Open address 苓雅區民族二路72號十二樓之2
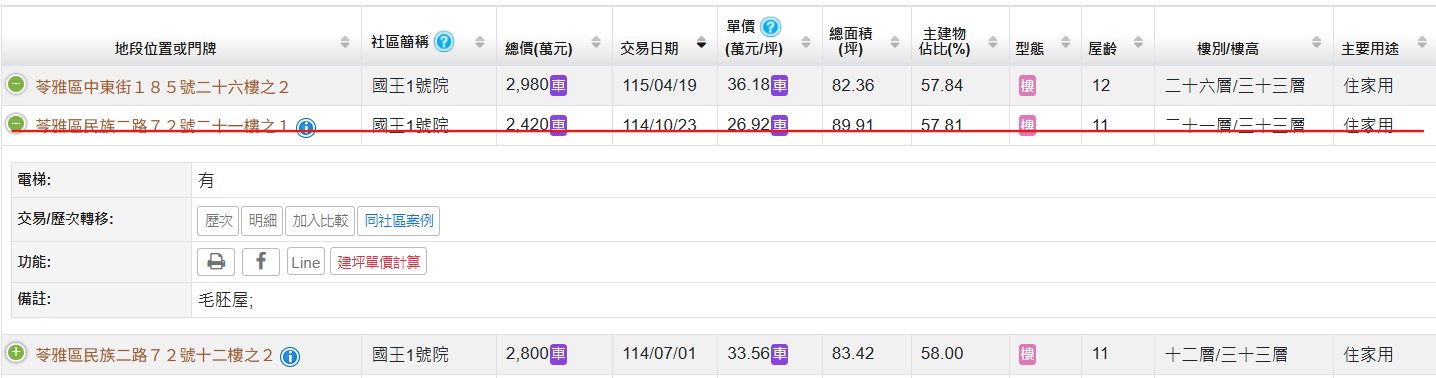 (x=154, y=355)
